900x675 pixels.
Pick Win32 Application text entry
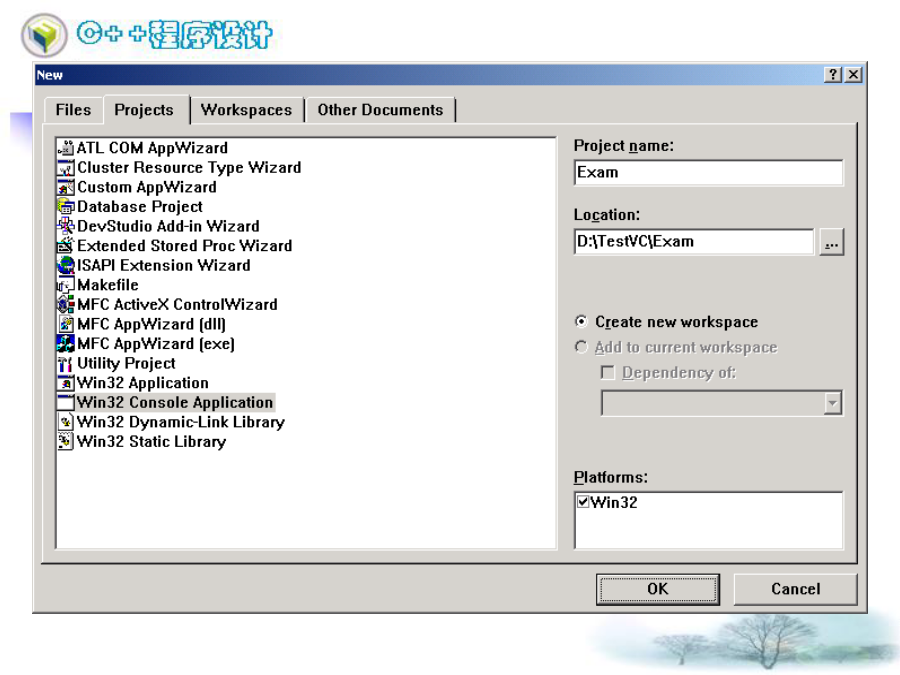click(143, 383)
